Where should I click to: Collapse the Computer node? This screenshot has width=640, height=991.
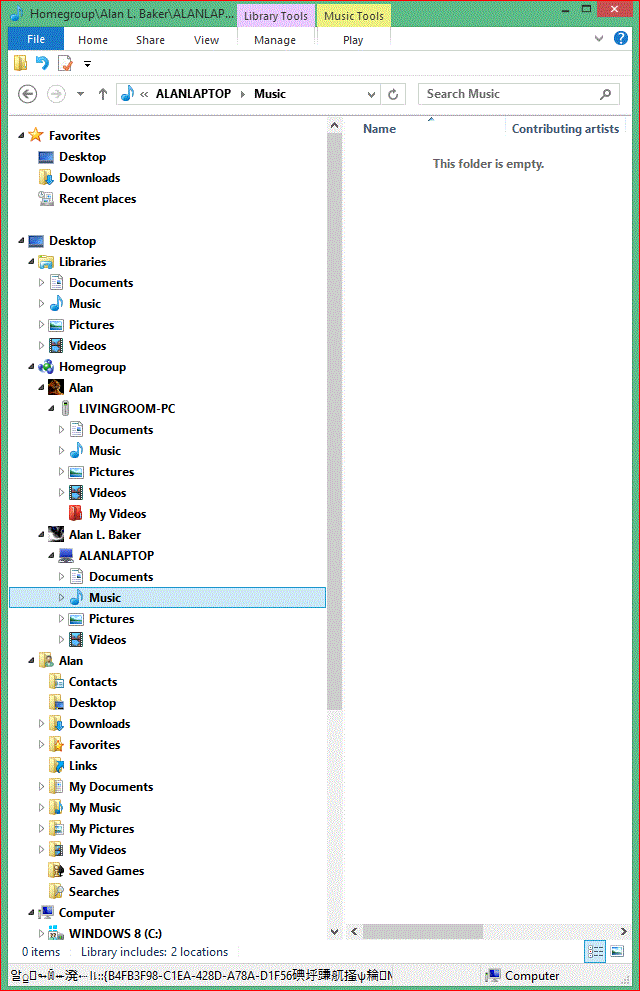(31, 913)
